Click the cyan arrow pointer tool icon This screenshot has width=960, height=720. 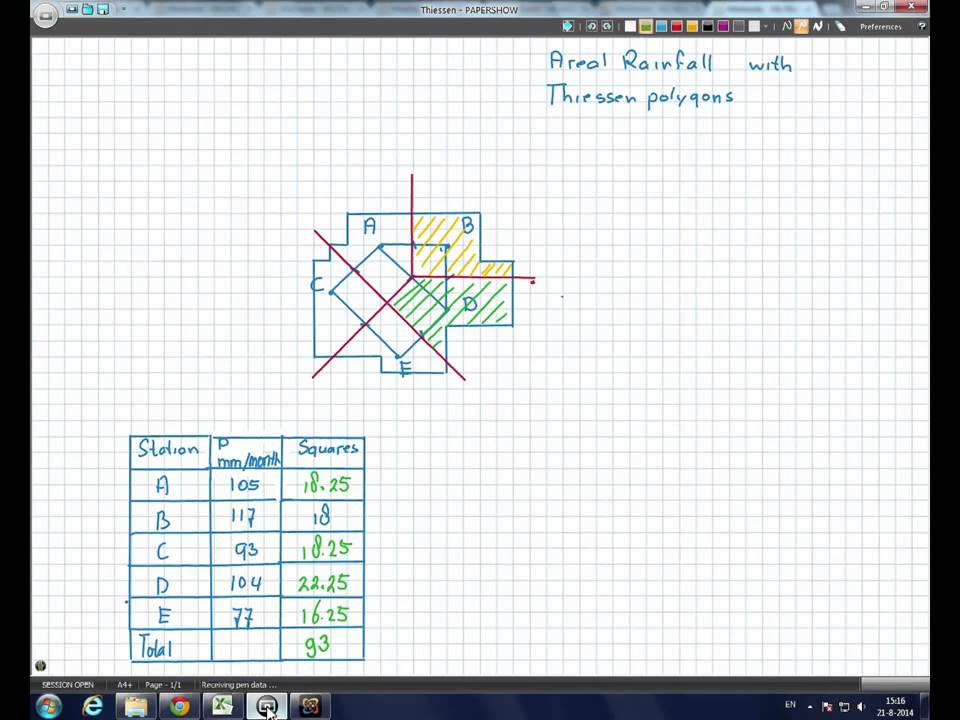click(568, 26)
